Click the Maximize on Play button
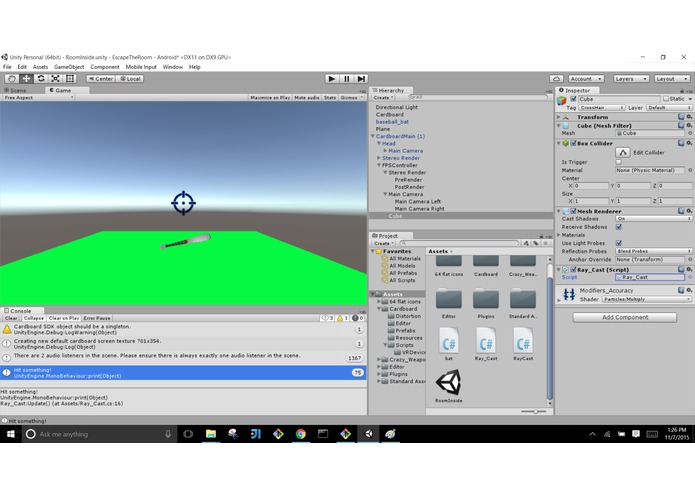Screen dimensions: 695x494 click(x=270, y=97)
